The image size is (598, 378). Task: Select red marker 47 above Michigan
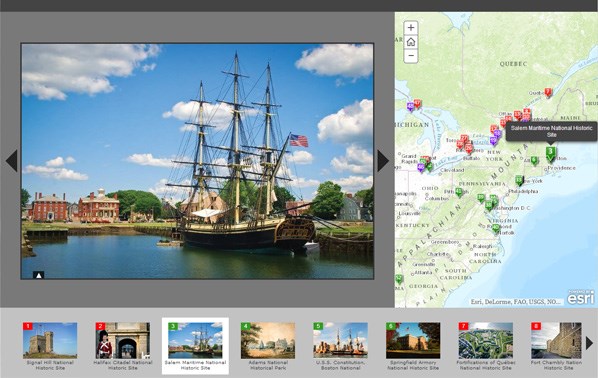coord(418,104)
